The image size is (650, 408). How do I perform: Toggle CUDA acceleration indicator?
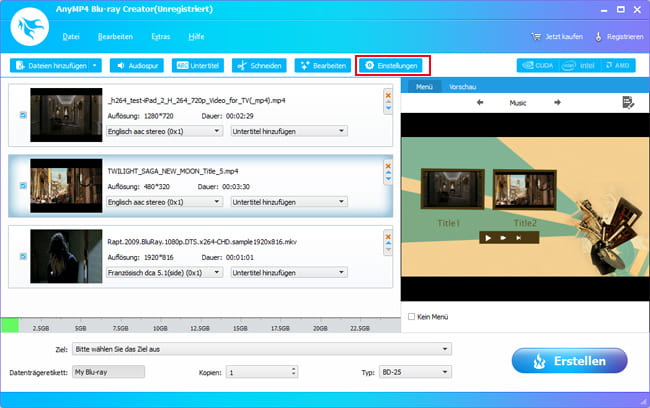(x=538, y=66)
